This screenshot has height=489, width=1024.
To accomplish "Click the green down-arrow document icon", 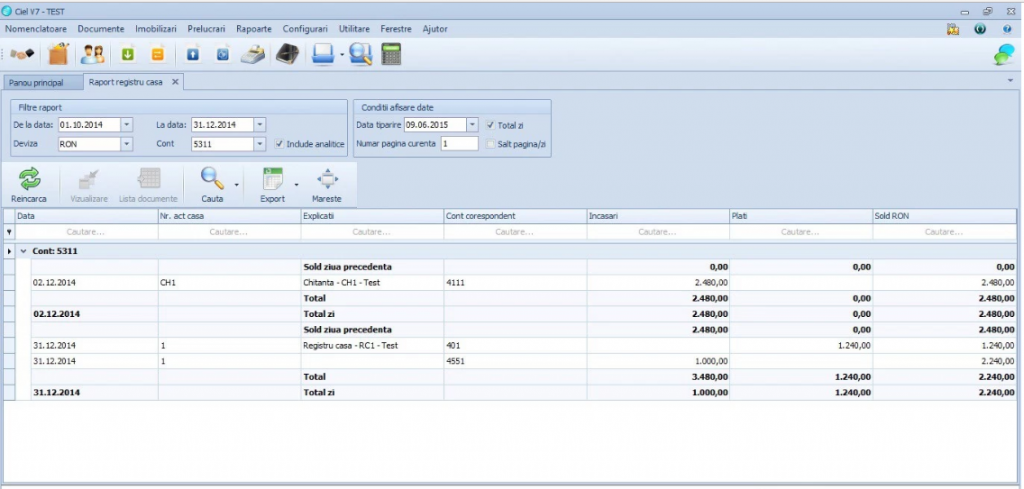I will (127, 55).
